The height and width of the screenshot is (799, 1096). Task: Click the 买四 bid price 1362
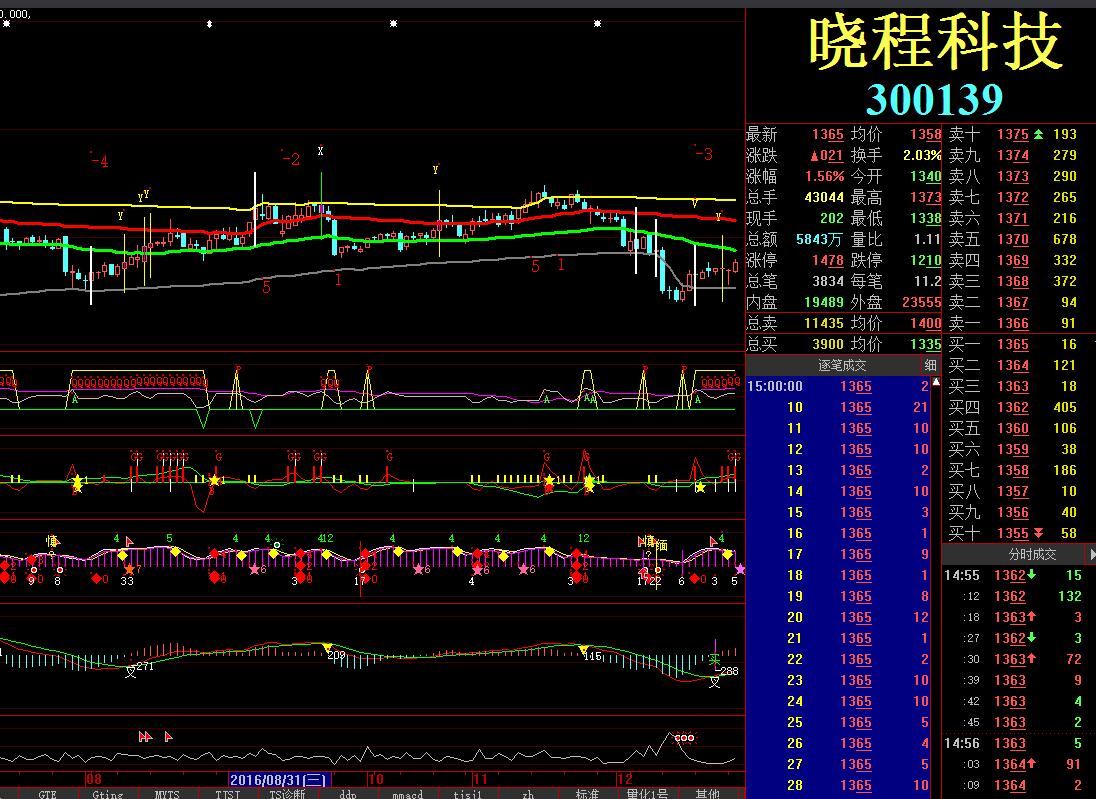point(1013,407)
